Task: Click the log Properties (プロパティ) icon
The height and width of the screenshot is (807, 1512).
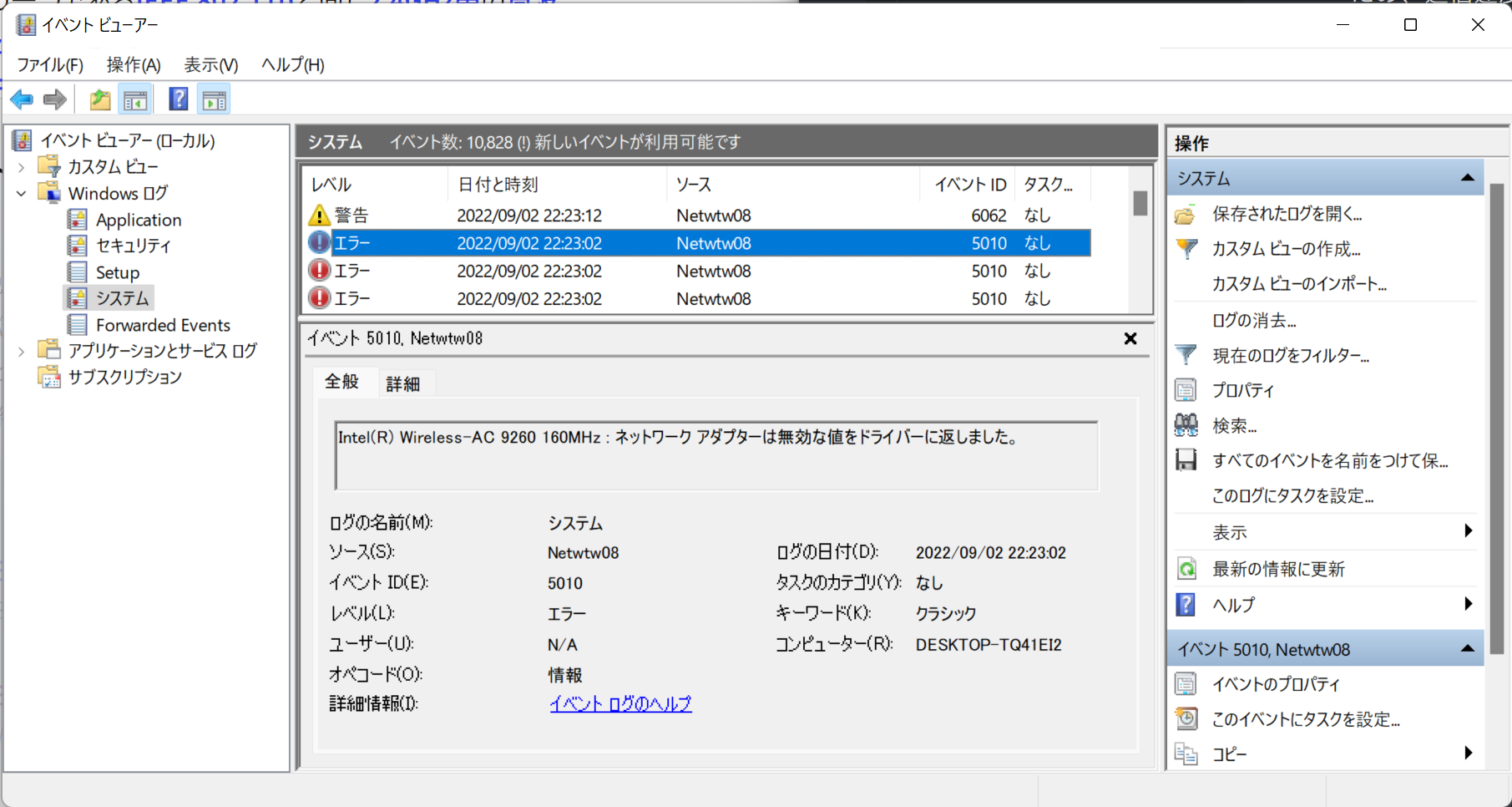Action: [x=1186, y=390]
